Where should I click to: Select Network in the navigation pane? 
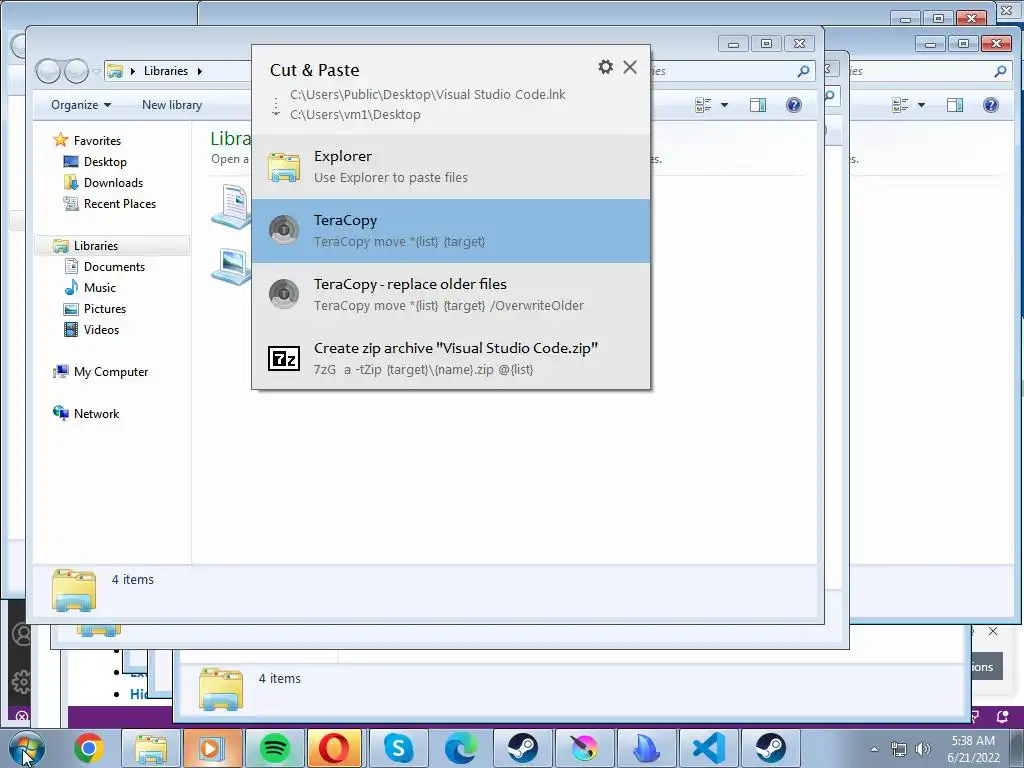(x=96, y=413)
